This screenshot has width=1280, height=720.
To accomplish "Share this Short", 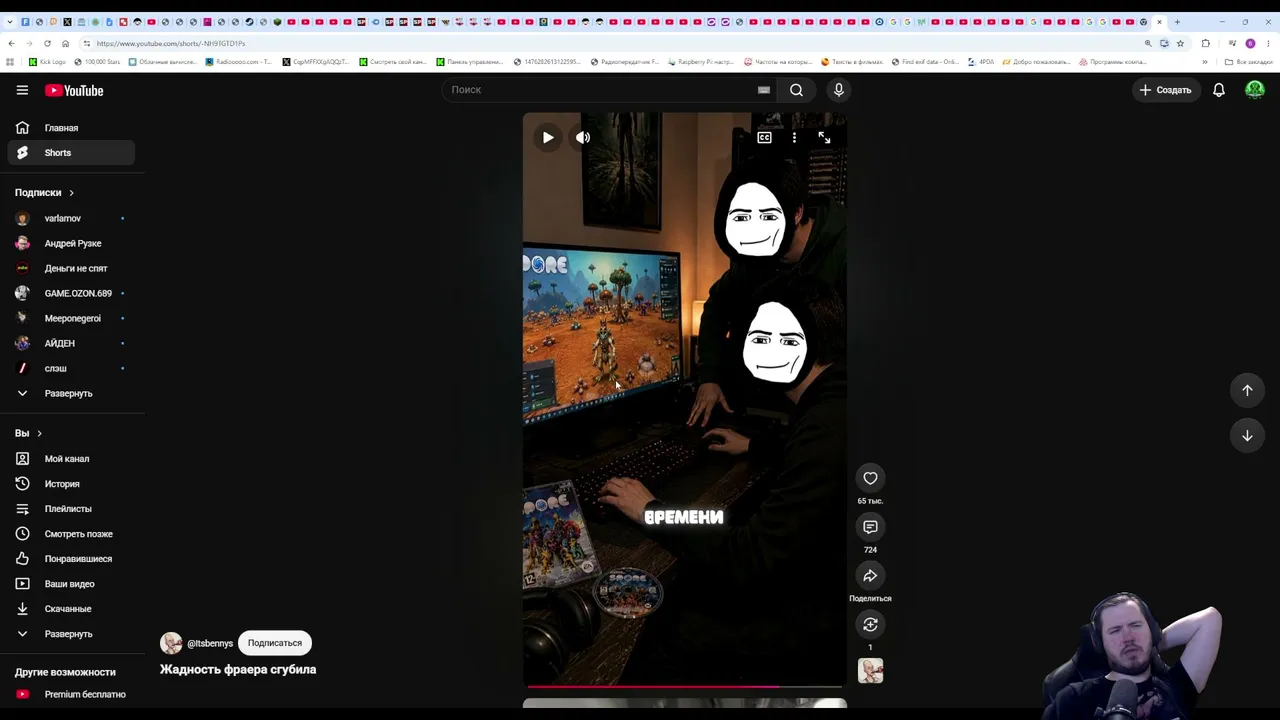I will pyautogui.click(x=870, y=576).
